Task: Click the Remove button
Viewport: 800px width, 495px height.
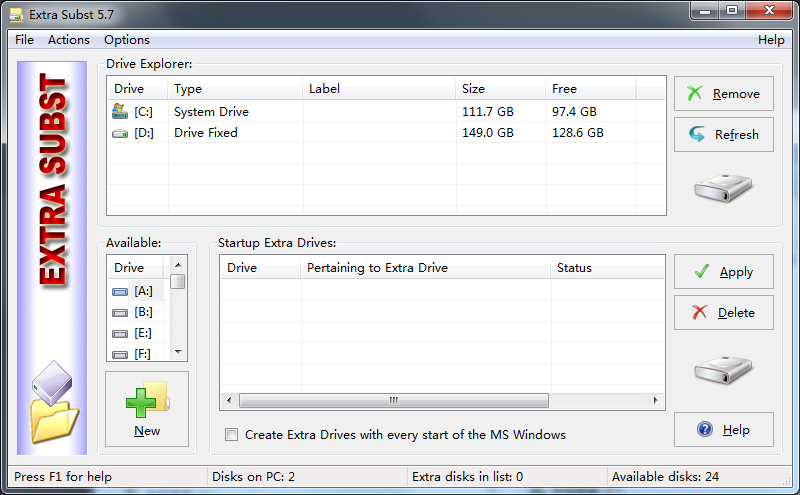Action: [x=723, y=93]
